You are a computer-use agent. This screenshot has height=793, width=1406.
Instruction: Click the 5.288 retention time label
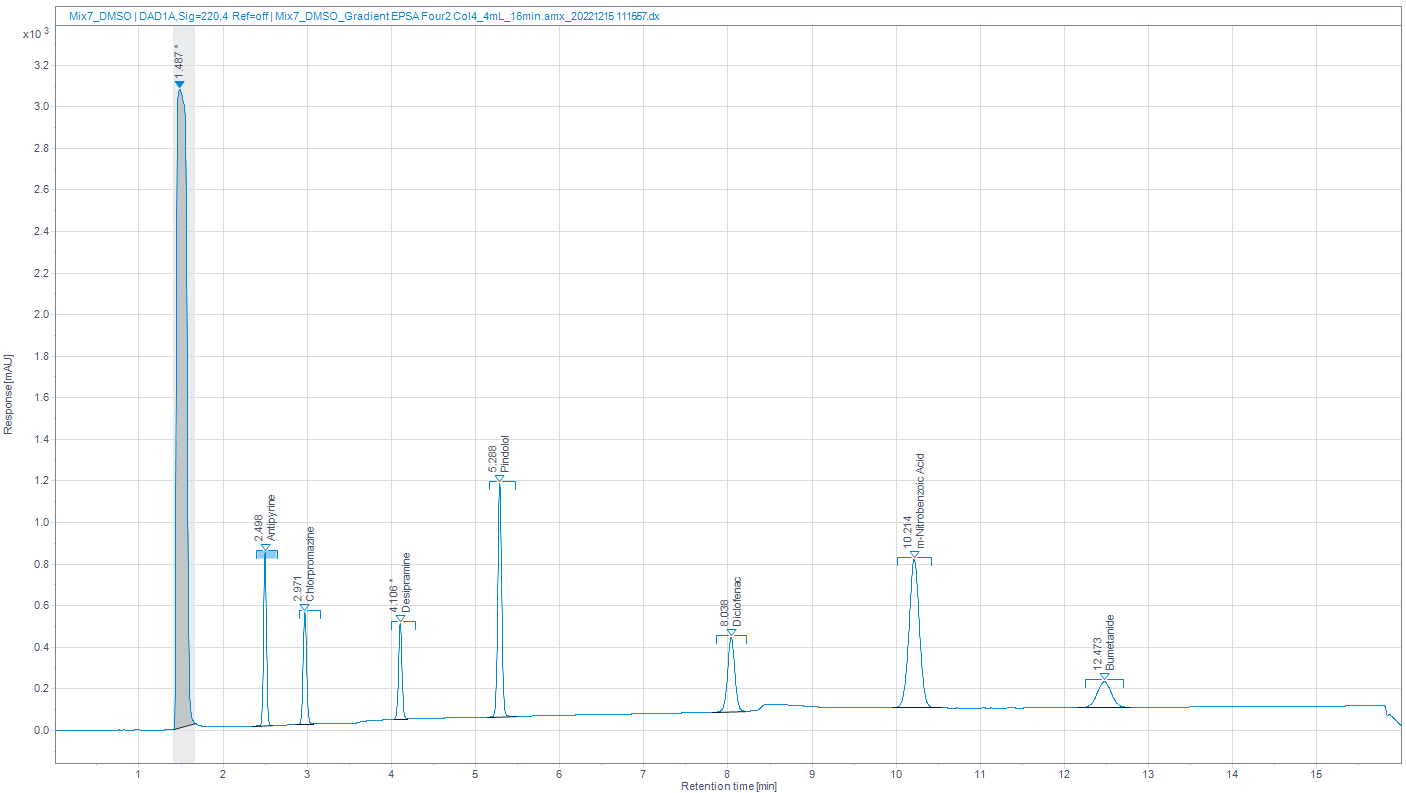pyautogui.click(x=493, y=459)
